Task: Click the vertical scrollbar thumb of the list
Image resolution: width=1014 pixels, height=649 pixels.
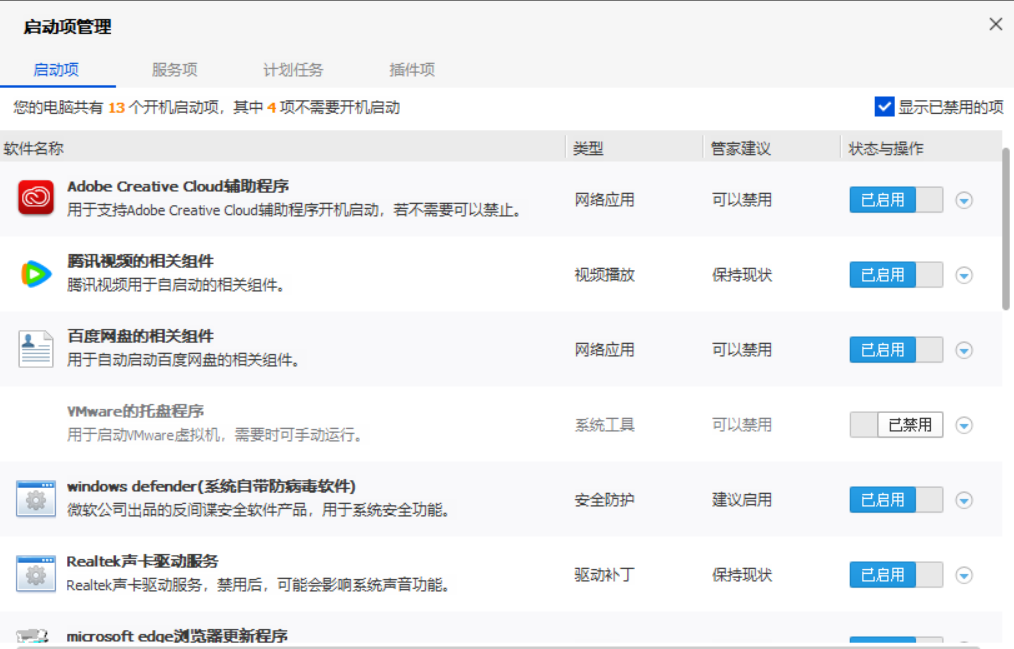Action: [x=1006, y=229]
